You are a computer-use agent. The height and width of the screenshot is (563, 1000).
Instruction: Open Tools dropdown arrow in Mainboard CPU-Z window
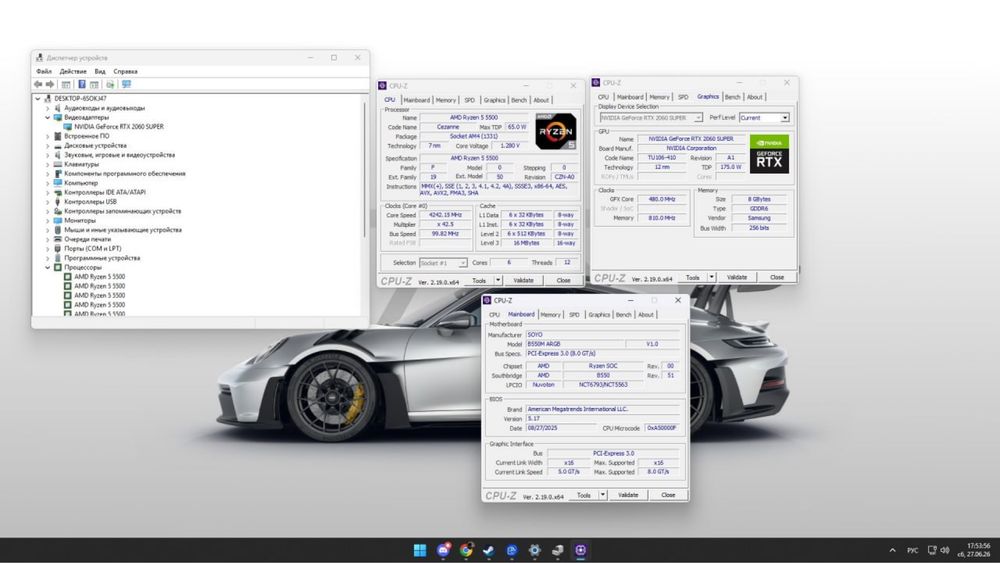(603, 495)
